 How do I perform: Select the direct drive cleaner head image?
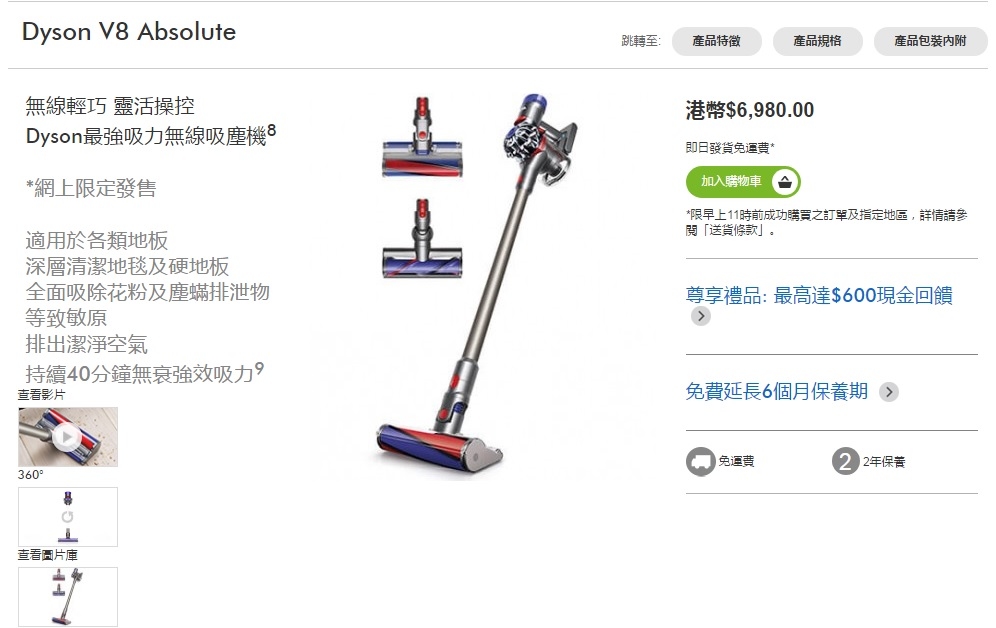click(x=422, y=239)
